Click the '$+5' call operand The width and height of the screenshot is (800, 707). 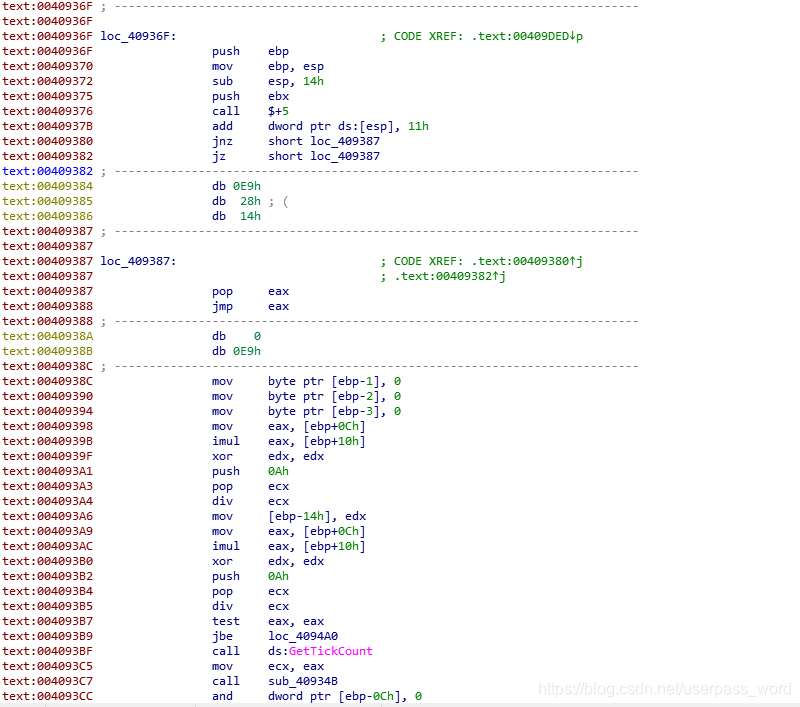[278, 111]
